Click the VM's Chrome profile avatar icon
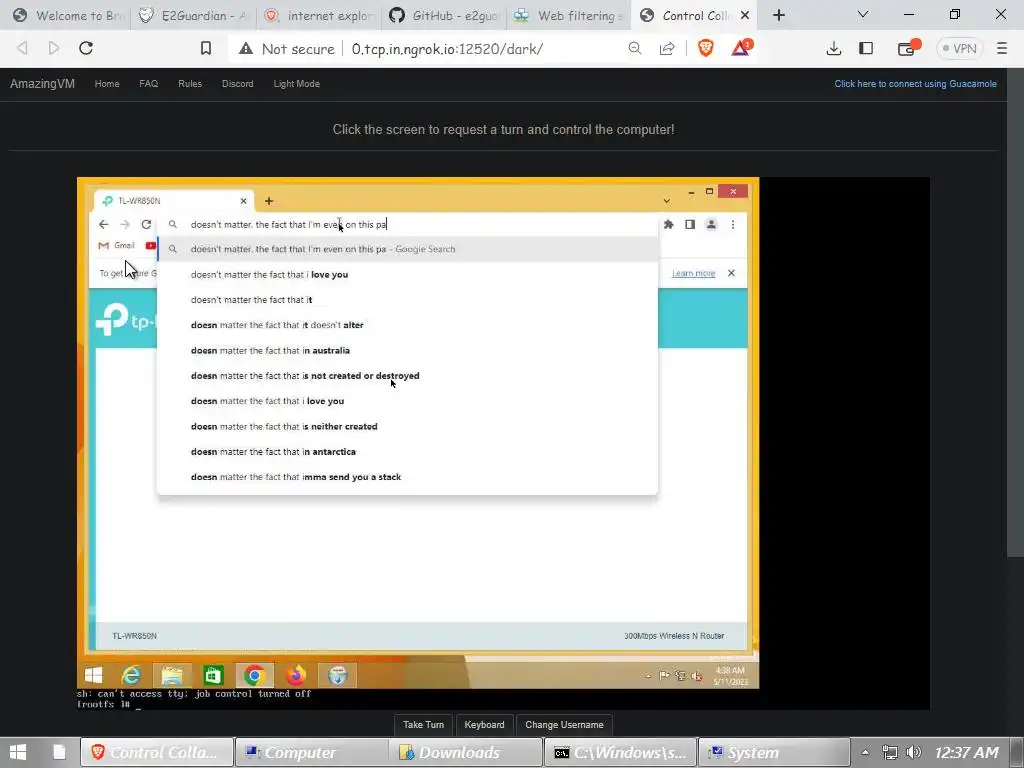This screenshot has width=1024, height=768. 711,224
